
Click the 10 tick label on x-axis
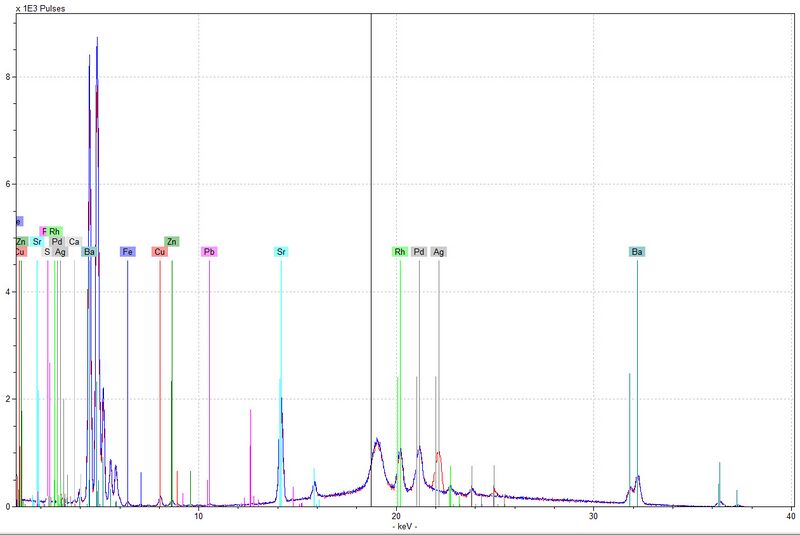coord(198,516)
